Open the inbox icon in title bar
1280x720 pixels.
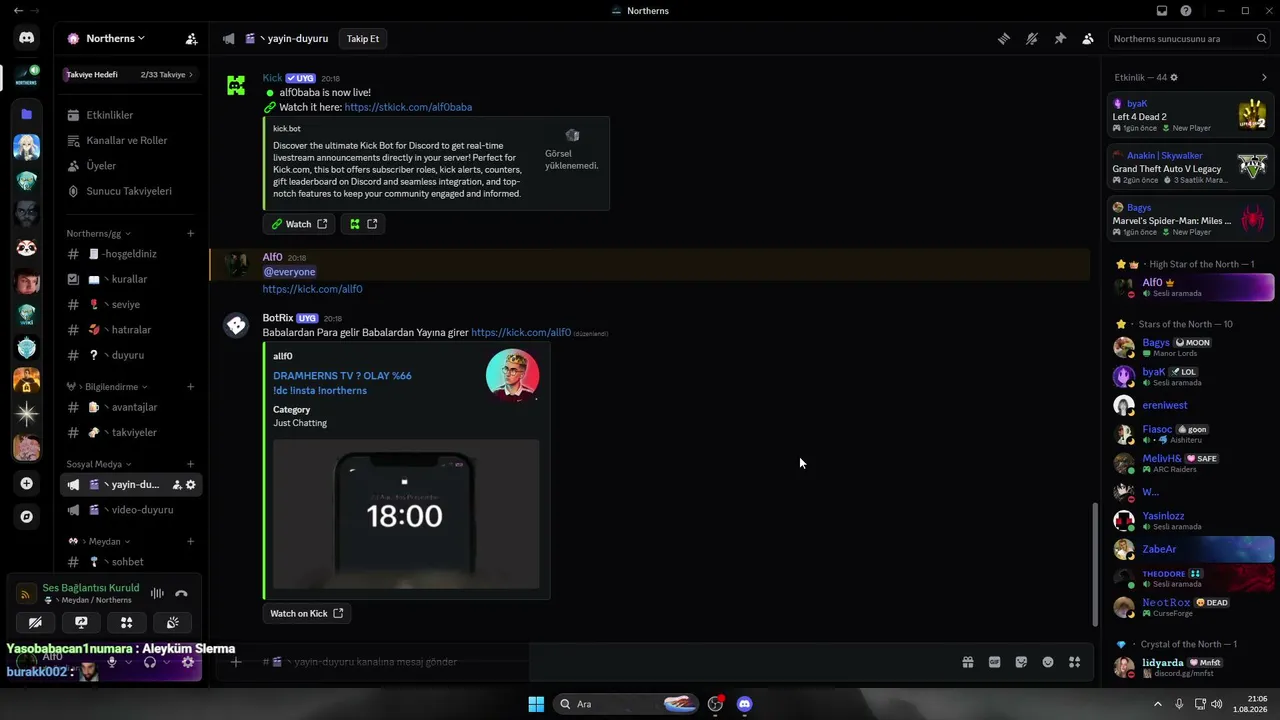(1162, 11)
